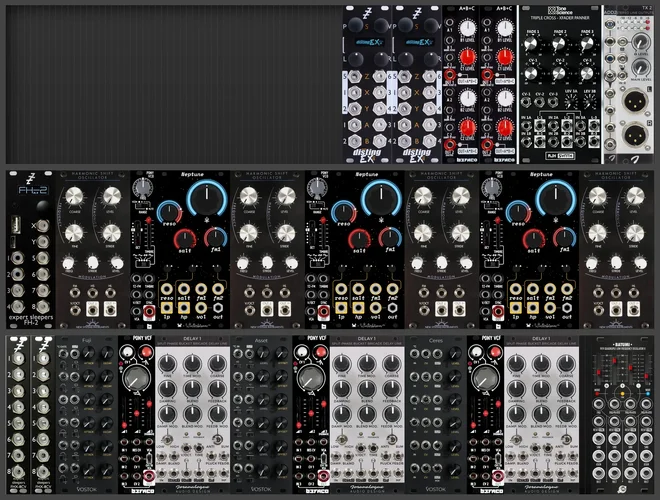660x500 pixels.
Task: Click red C1 Level knob on left A*B+C
Action: coord(467,56)
